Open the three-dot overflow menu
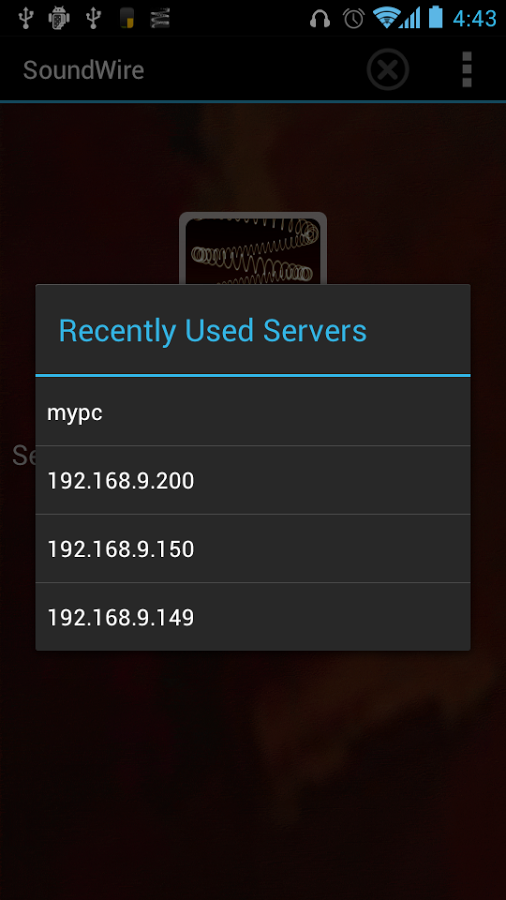Viewport: 506px width, 900px height. tap(467, 69)
